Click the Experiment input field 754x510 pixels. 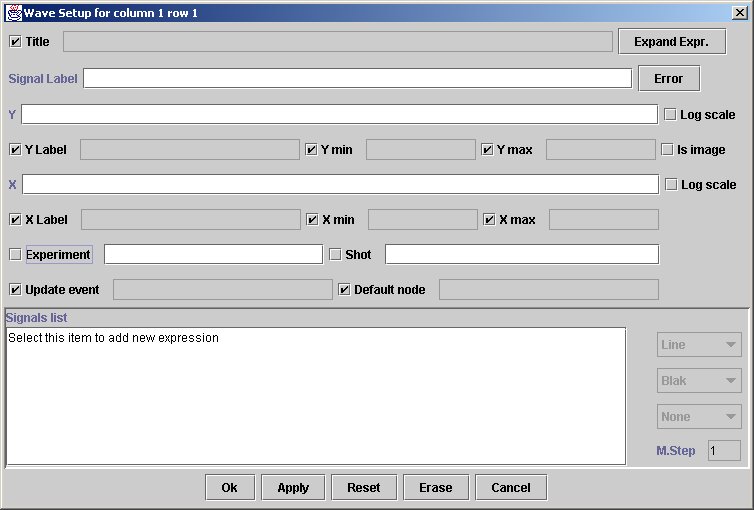[x=214, y=254]
